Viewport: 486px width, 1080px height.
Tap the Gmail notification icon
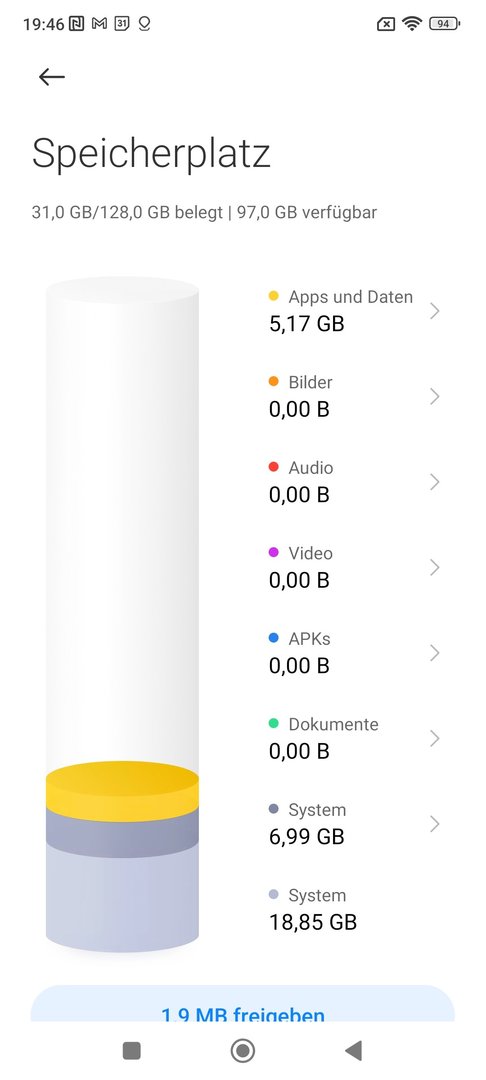pos(99,24)
